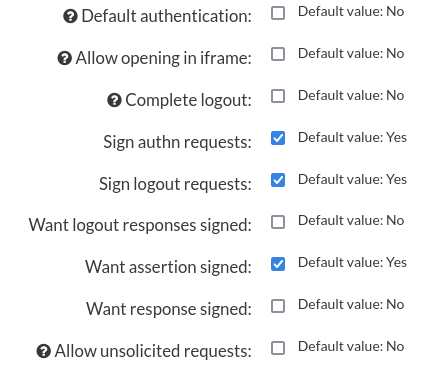The image size is (423, 374).
Task: Click the Sign authn requests label
Action: 177,142
